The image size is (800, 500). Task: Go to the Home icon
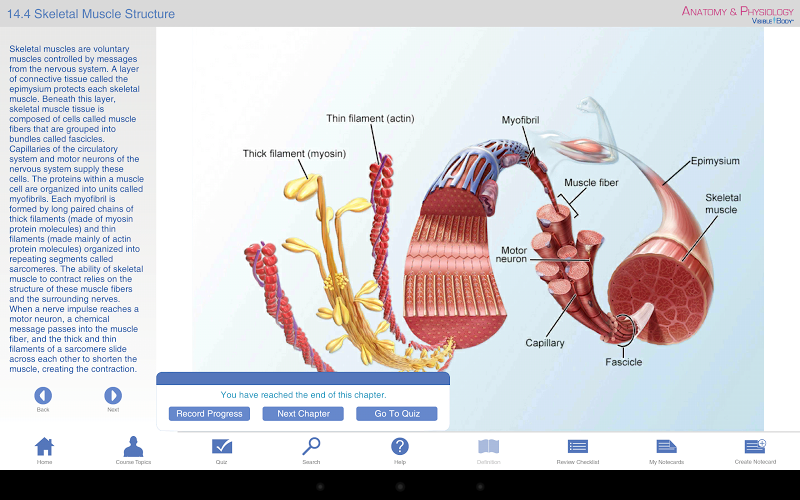click(x=44, y=446)
